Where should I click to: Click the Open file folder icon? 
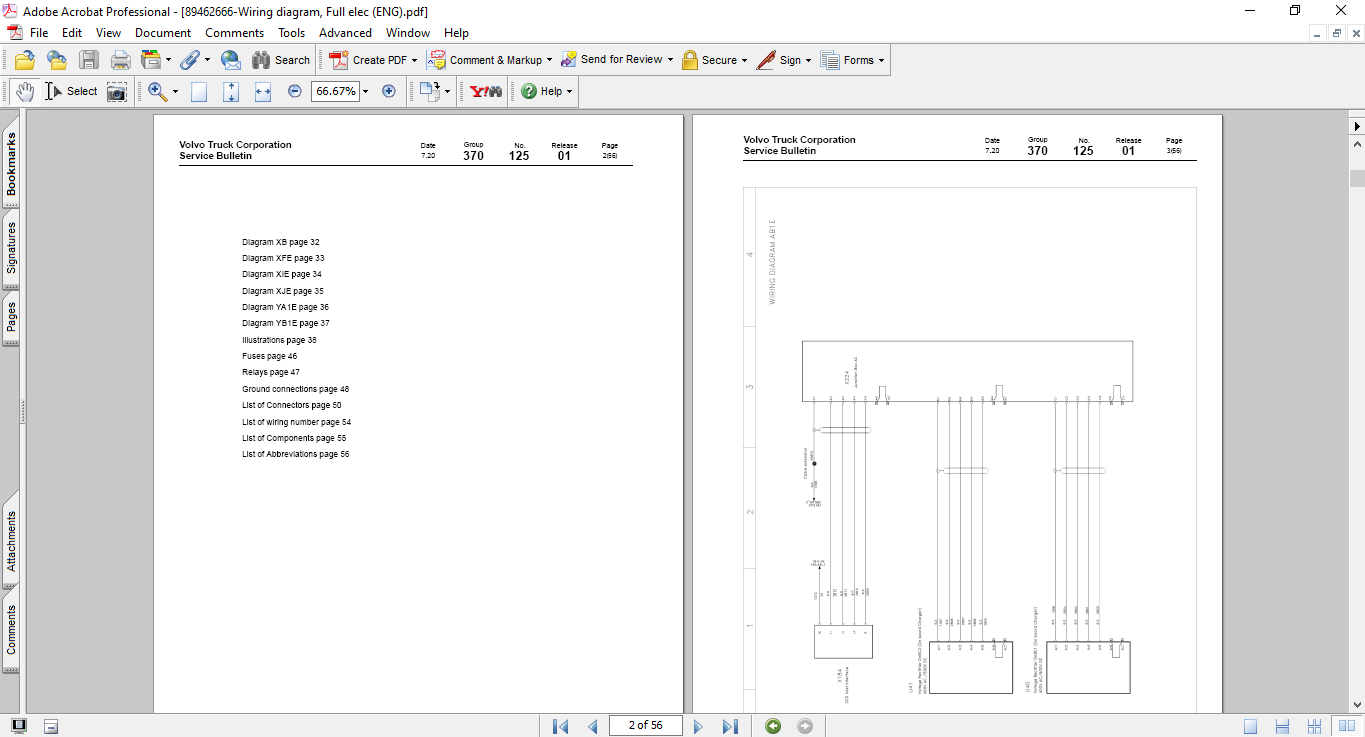click(x=24, y=60)
